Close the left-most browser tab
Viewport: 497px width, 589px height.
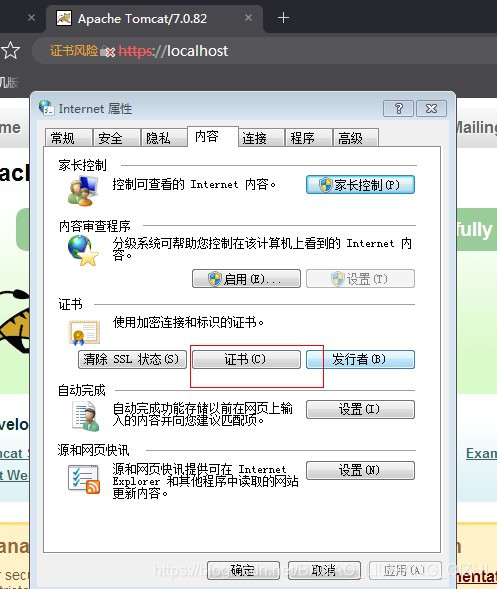coord(32,18)
